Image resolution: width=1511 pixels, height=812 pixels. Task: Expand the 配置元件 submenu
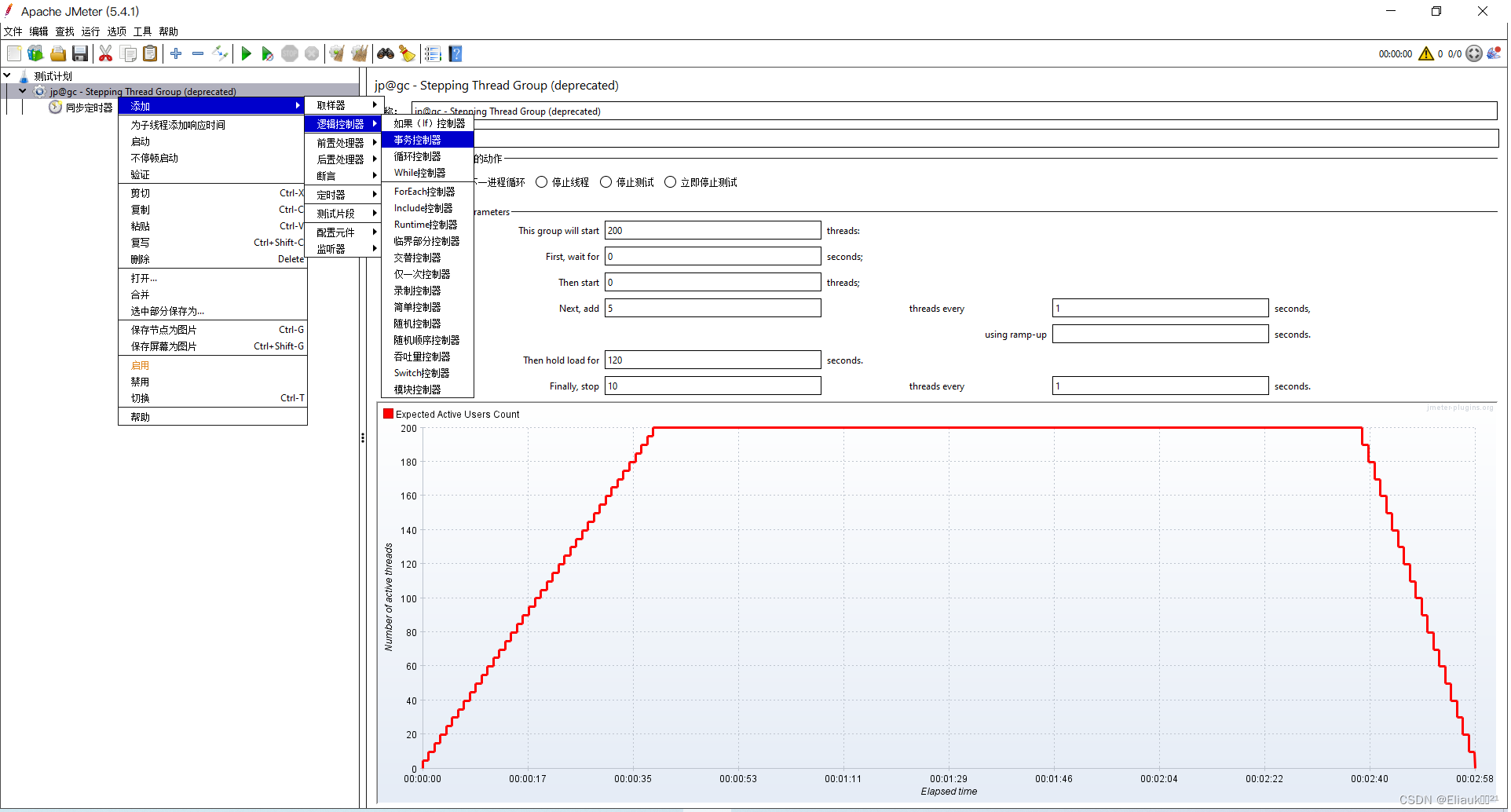tap(343, 232)
